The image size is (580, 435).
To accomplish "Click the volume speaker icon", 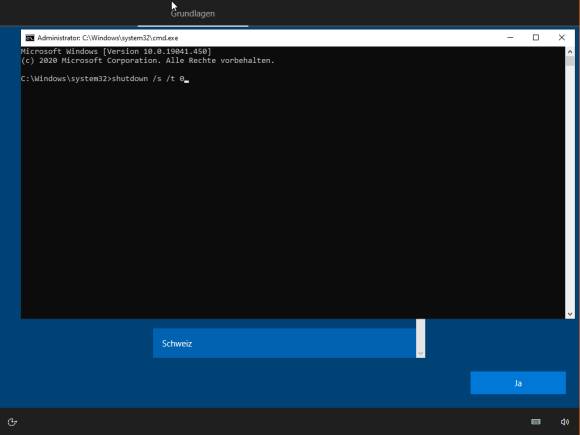I will click(564, 422).
